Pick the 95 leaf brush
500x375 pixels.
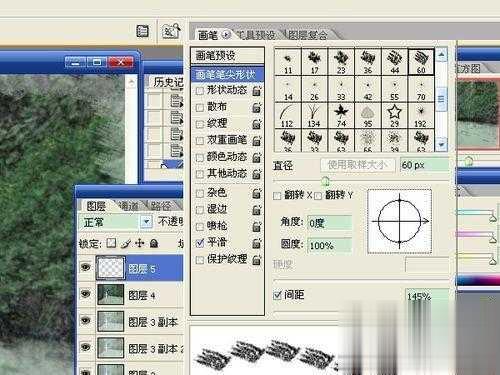click(x=368, y=116)
